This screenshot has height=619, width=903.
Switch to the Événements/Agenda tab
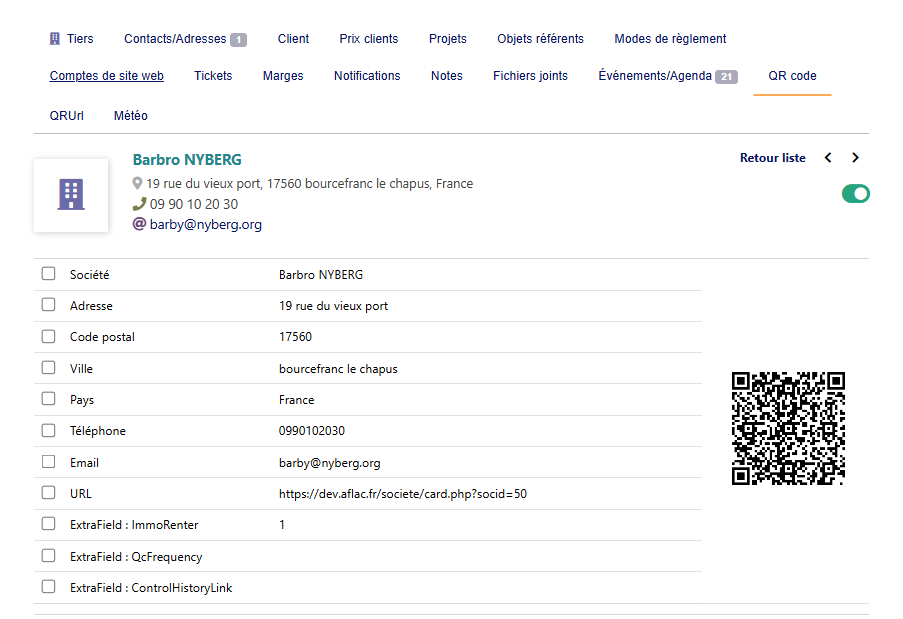(666, 76)
